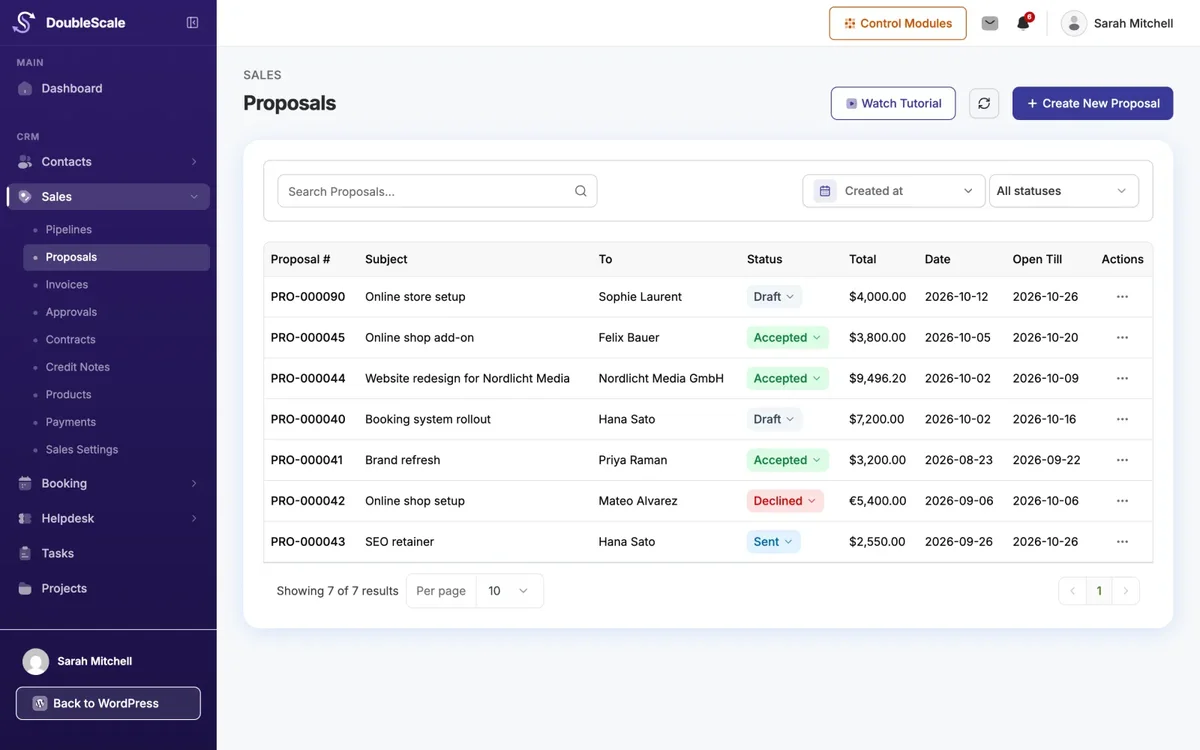Click the Projects folder icon
1200x750 pixels.
pyautogui.click(x=25, y=588)
